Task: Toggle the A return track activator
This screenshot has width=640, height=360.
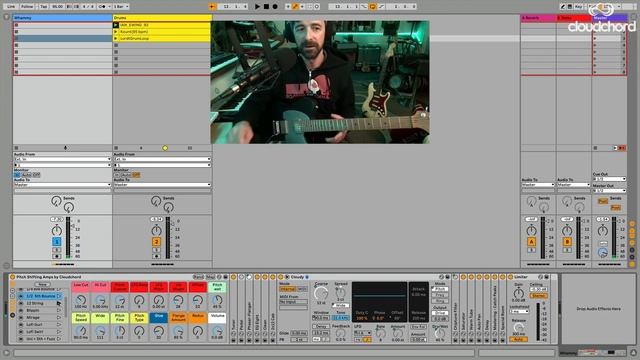Action: (531, 242)
